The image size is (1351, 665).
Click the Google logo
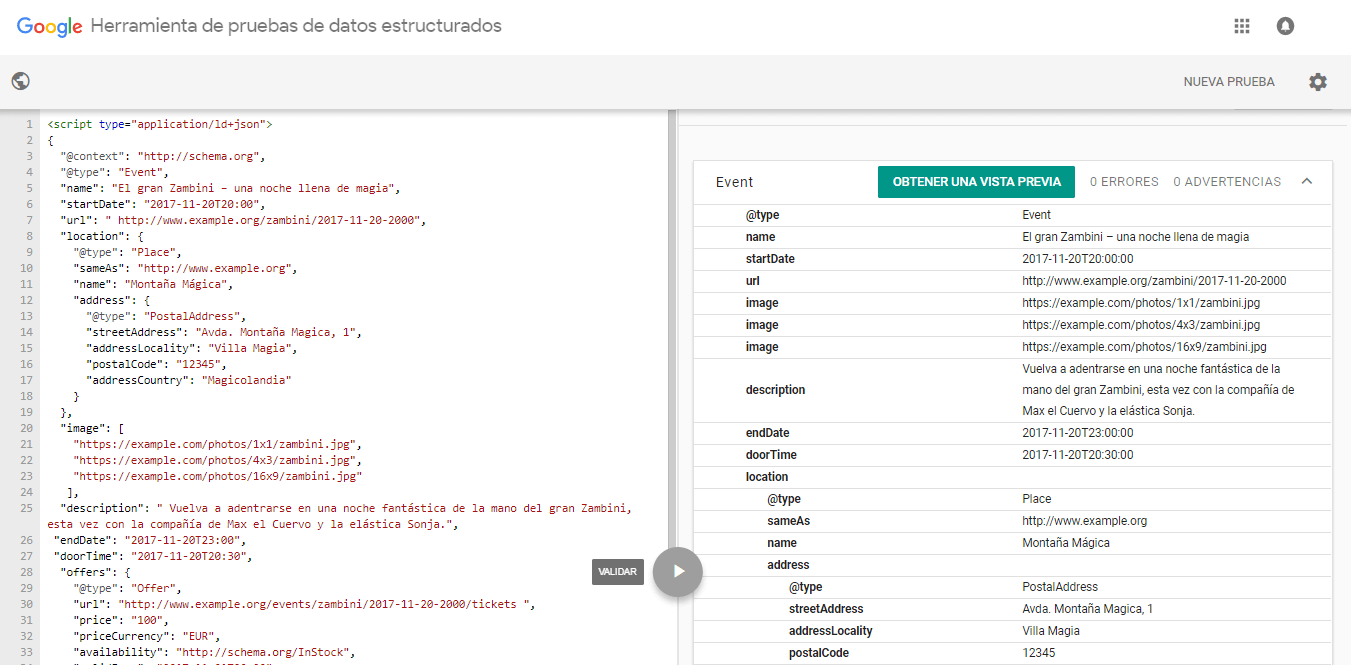(x=49, y=27)
